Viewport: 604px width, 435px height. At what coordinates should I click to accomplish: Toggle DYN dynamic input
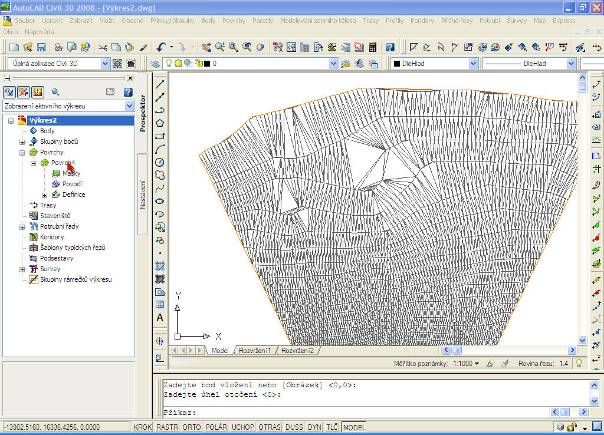coord(315,427)
